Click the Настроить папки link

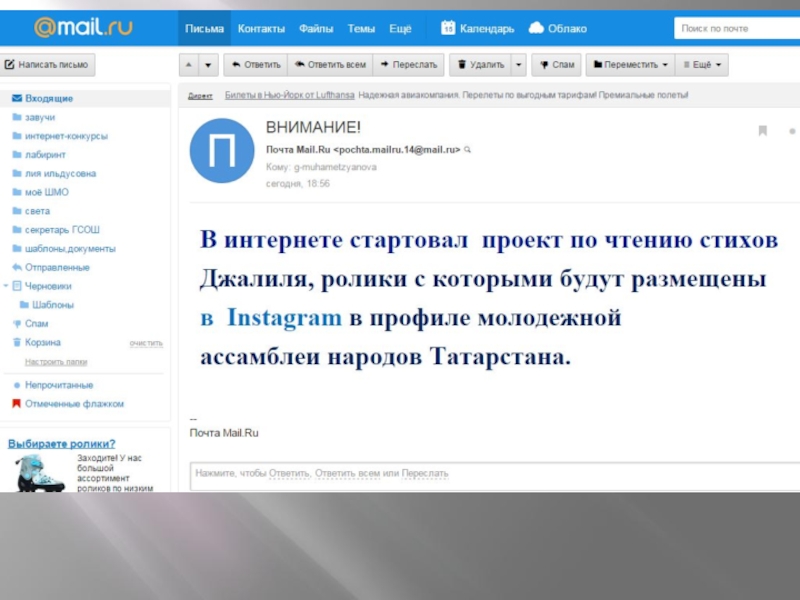[x=56, y=361]
